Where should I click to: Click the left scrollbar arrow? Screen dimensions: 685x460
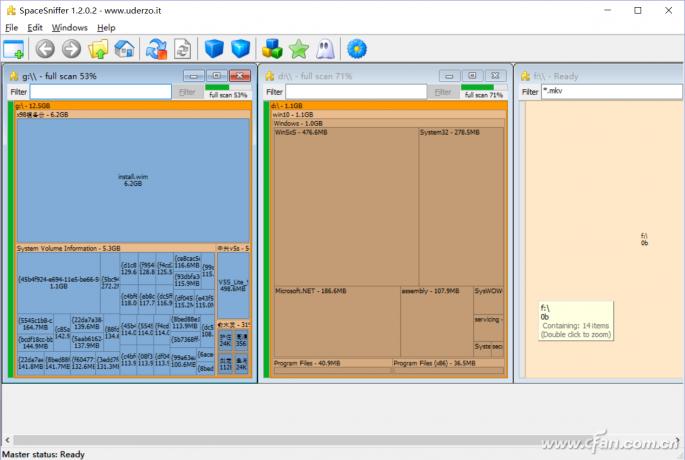coord(7,440)
